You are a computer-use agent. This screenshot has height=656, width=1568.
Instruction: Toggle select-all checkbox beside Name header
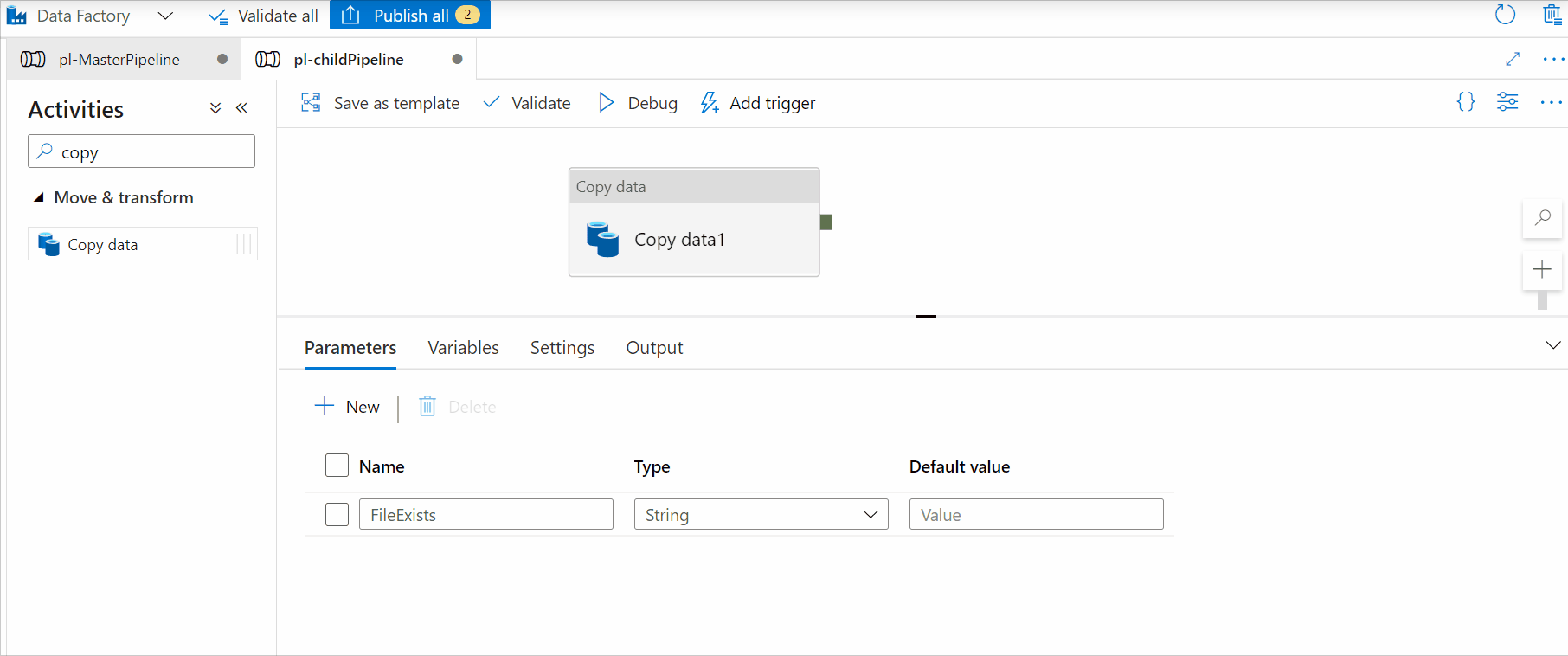pos(337,466)
